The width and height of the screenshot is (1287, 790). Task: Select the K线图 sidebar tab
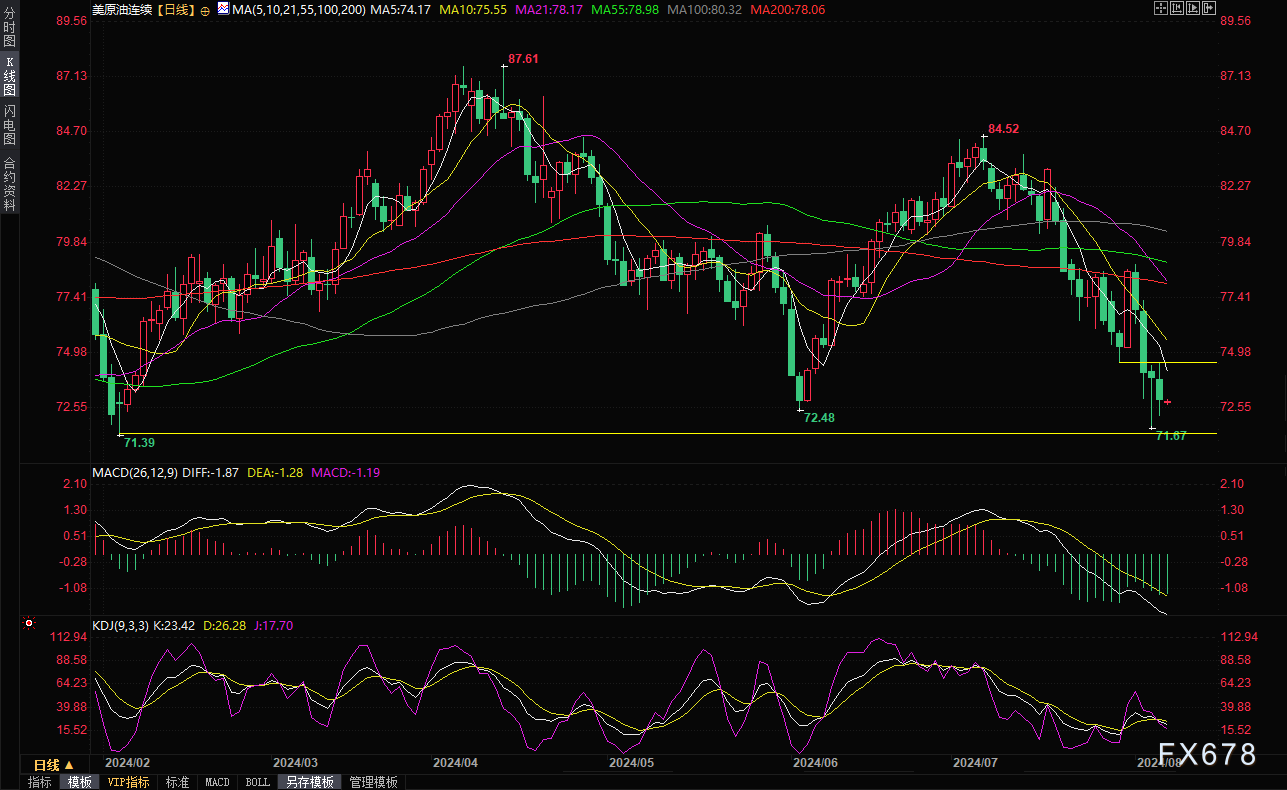click(x=10, y=76)
